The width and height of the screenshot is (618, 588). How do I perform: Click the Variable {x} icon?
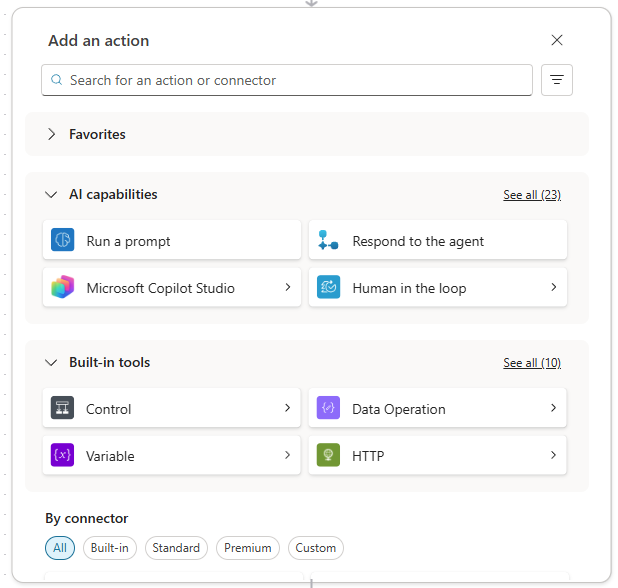[62, 455]
